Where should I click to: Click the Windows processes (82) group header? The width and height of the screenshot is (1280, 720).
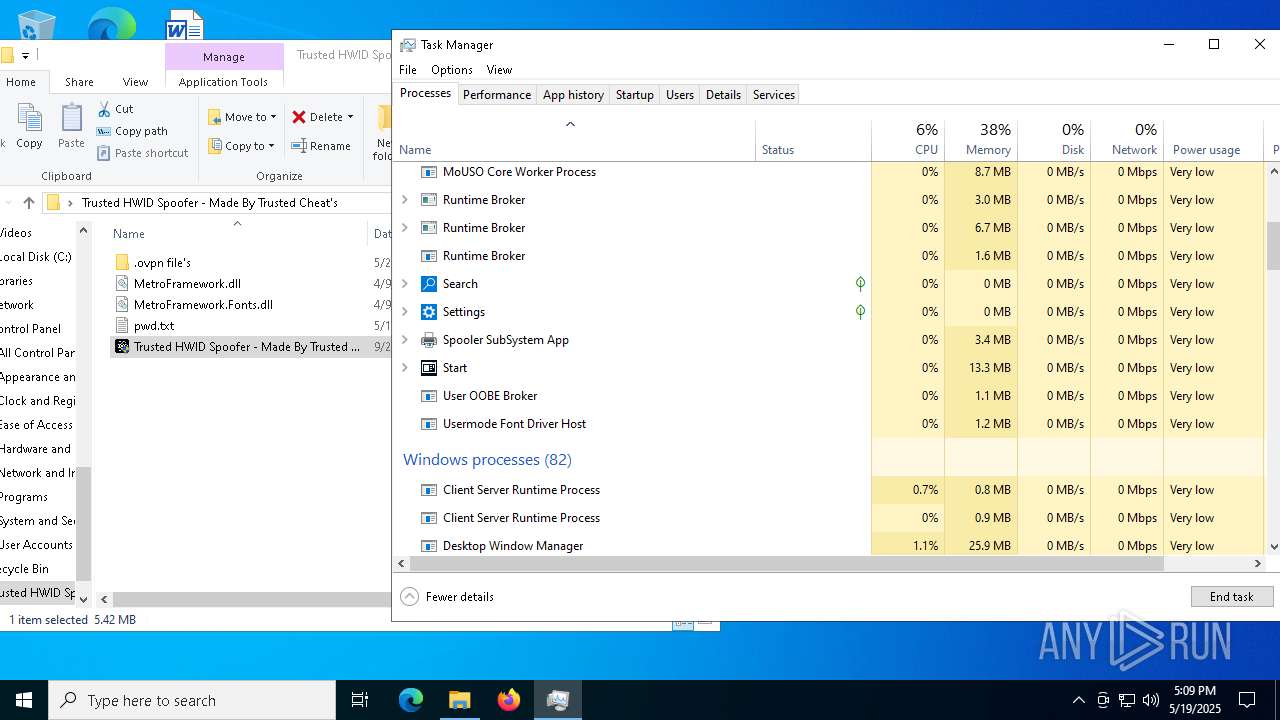tap(487, 460)
